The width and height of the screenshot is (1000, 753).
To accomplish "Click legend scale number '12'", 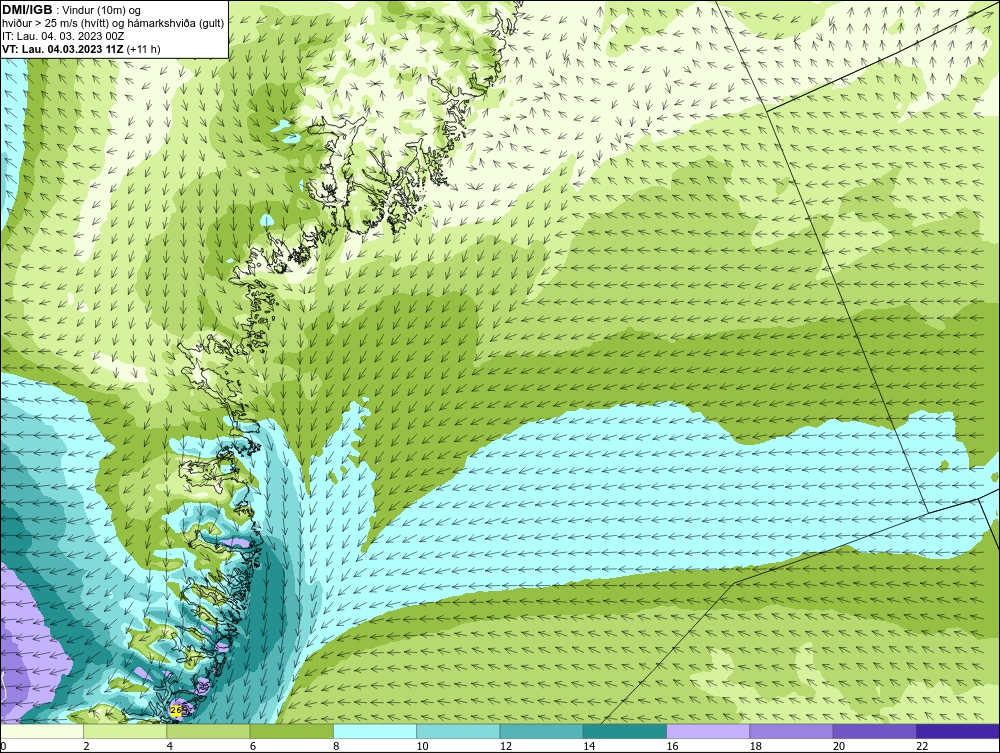I will [506, 747].
